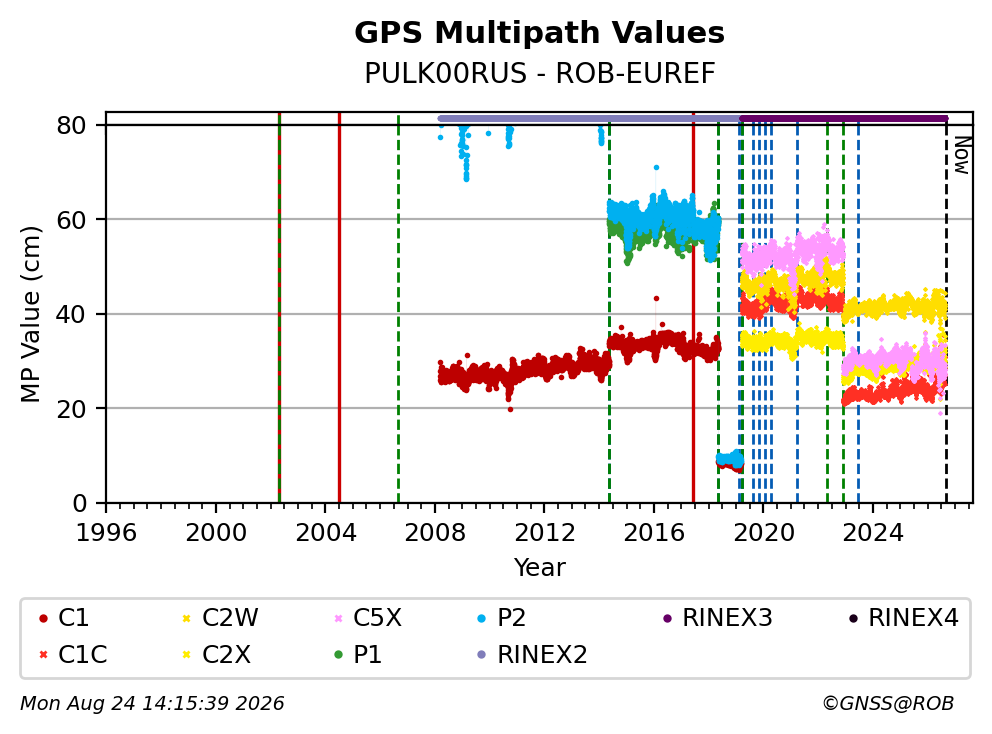
Task: Select the RINEX3 purple legend dot
Action: point(667,618)
